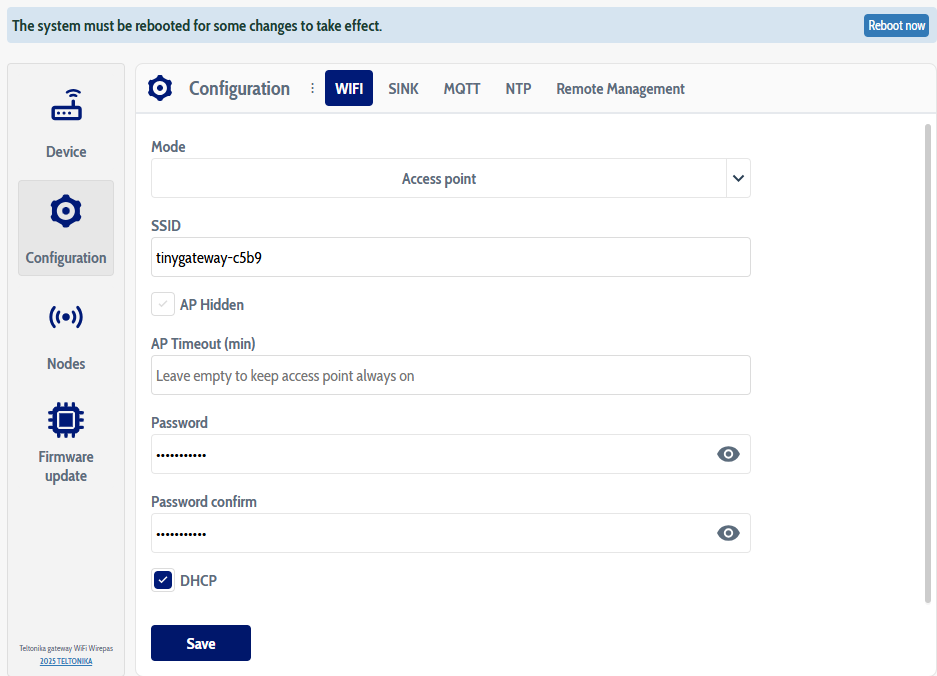The height and width of the screenshot is (676, 937).
Task: Click the Save button
Action: [200, 643]
